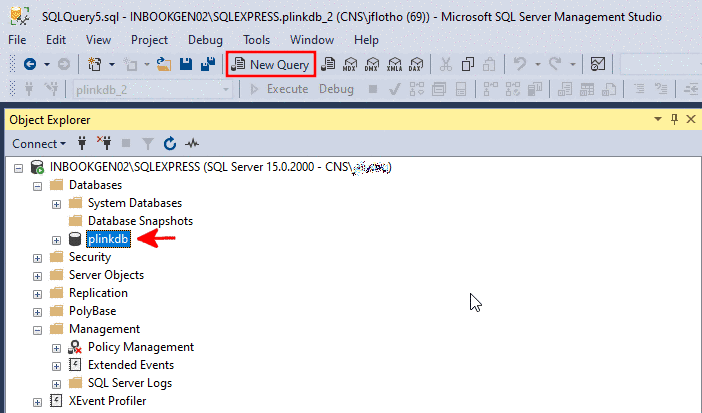702x413 pixels.
Task: Close the Object Explorer panel
Action: pos(691,119)
